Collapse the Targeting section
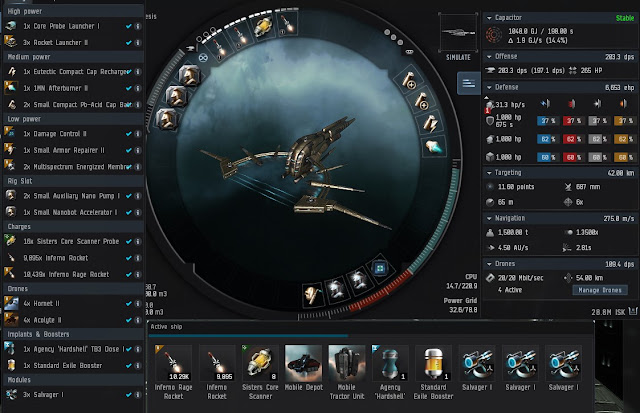 pyautogui.click(x=489, y=173)
